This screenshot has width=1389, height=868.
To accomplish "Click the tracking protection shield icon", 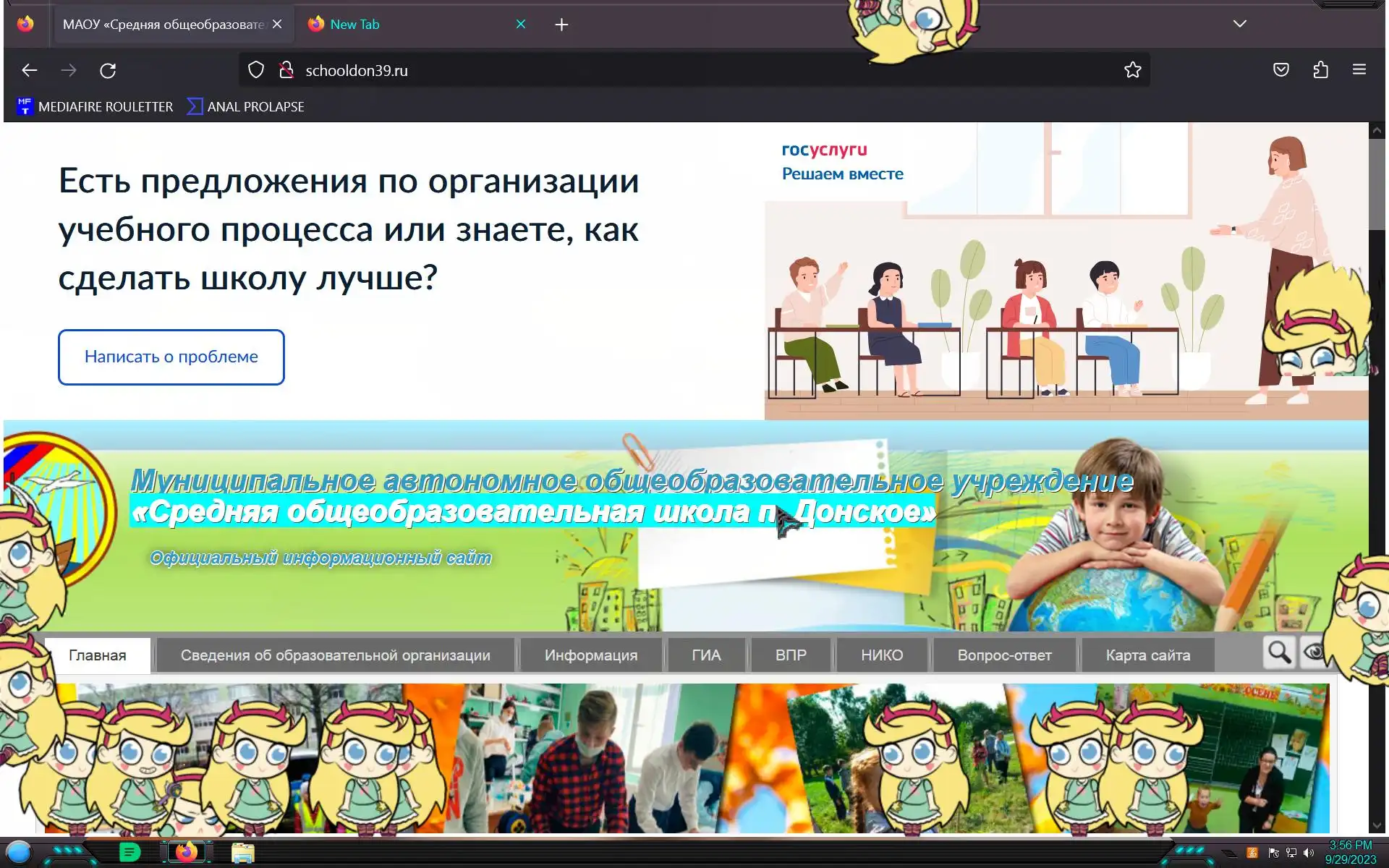I will click(256, 70).
